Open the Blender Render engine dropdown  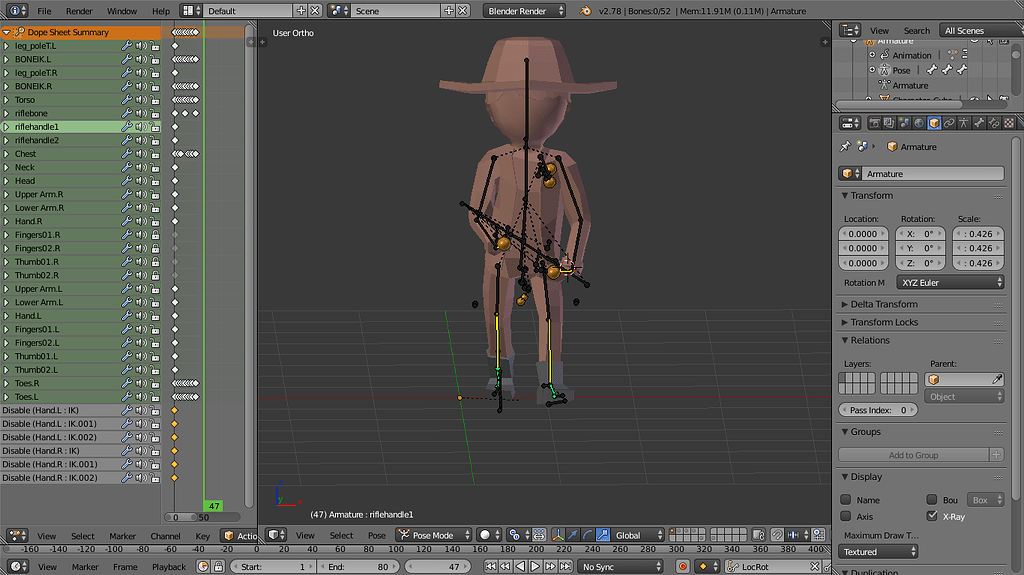[524, 10]
